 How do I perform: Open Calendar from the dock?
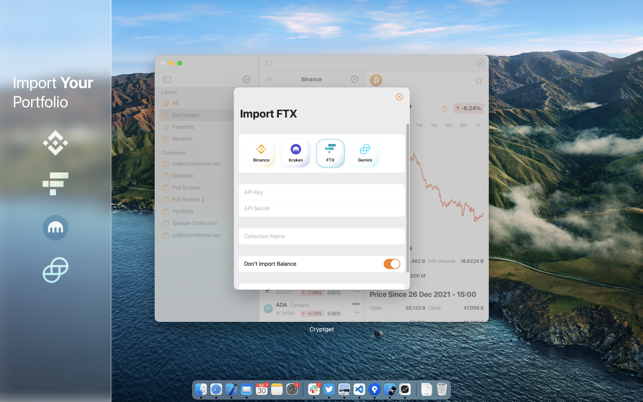pos(261,389)
